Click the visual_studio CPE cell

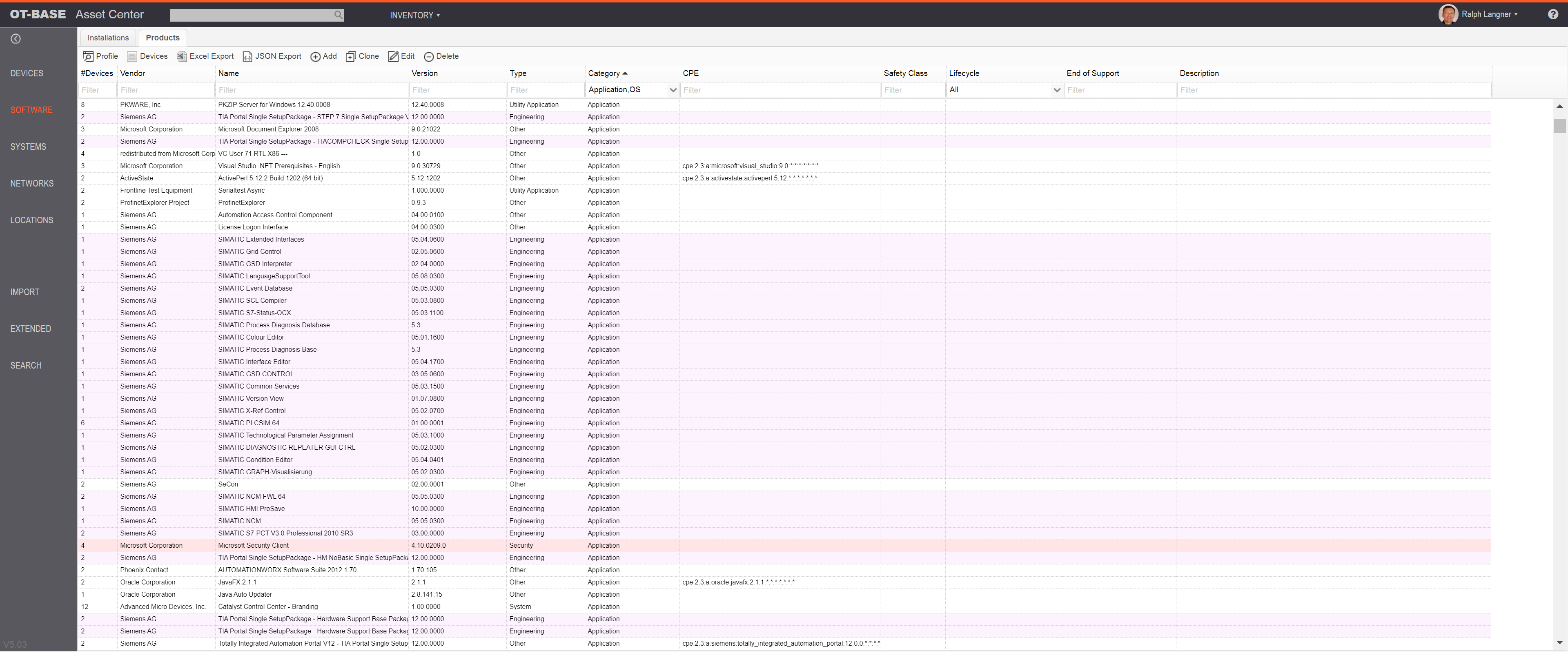[780, 166]
